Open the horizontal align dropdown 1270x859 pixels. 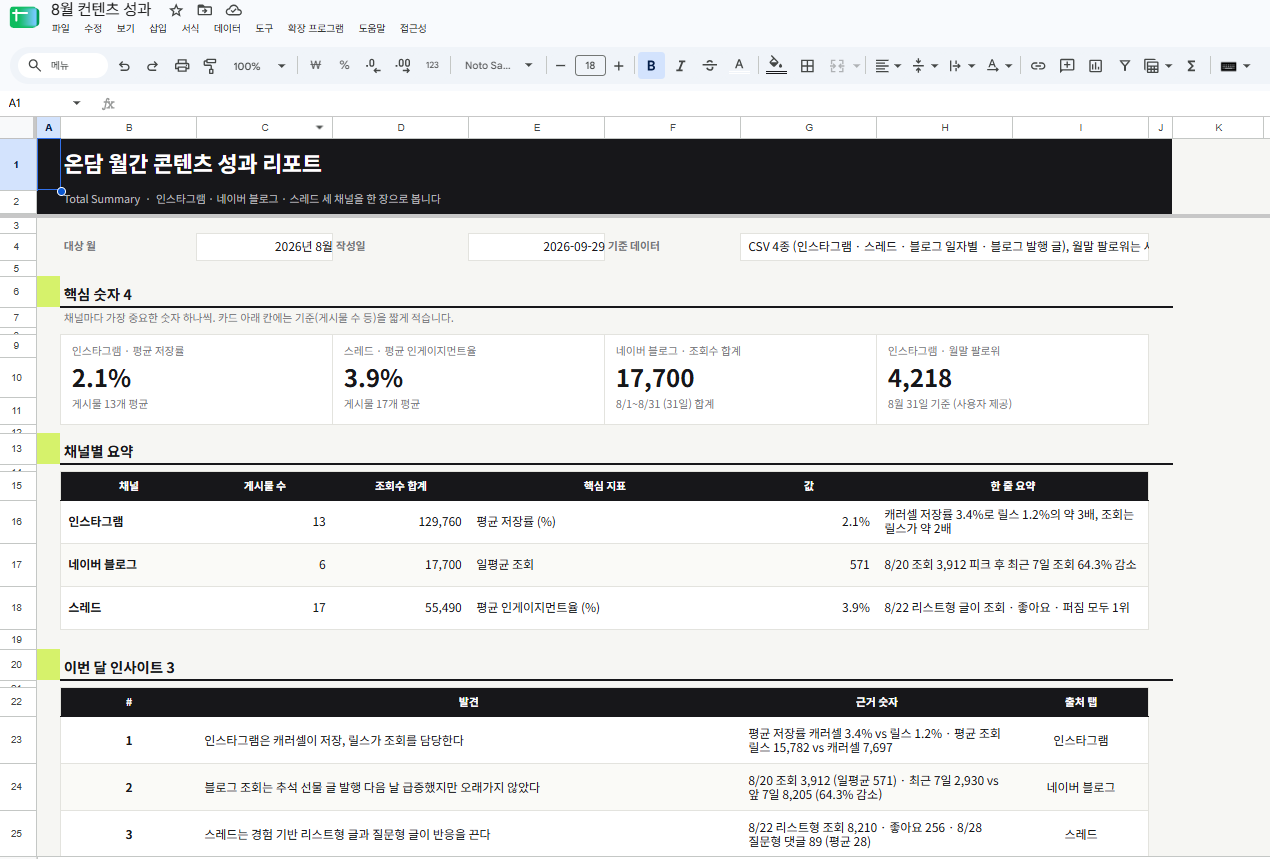887,66
